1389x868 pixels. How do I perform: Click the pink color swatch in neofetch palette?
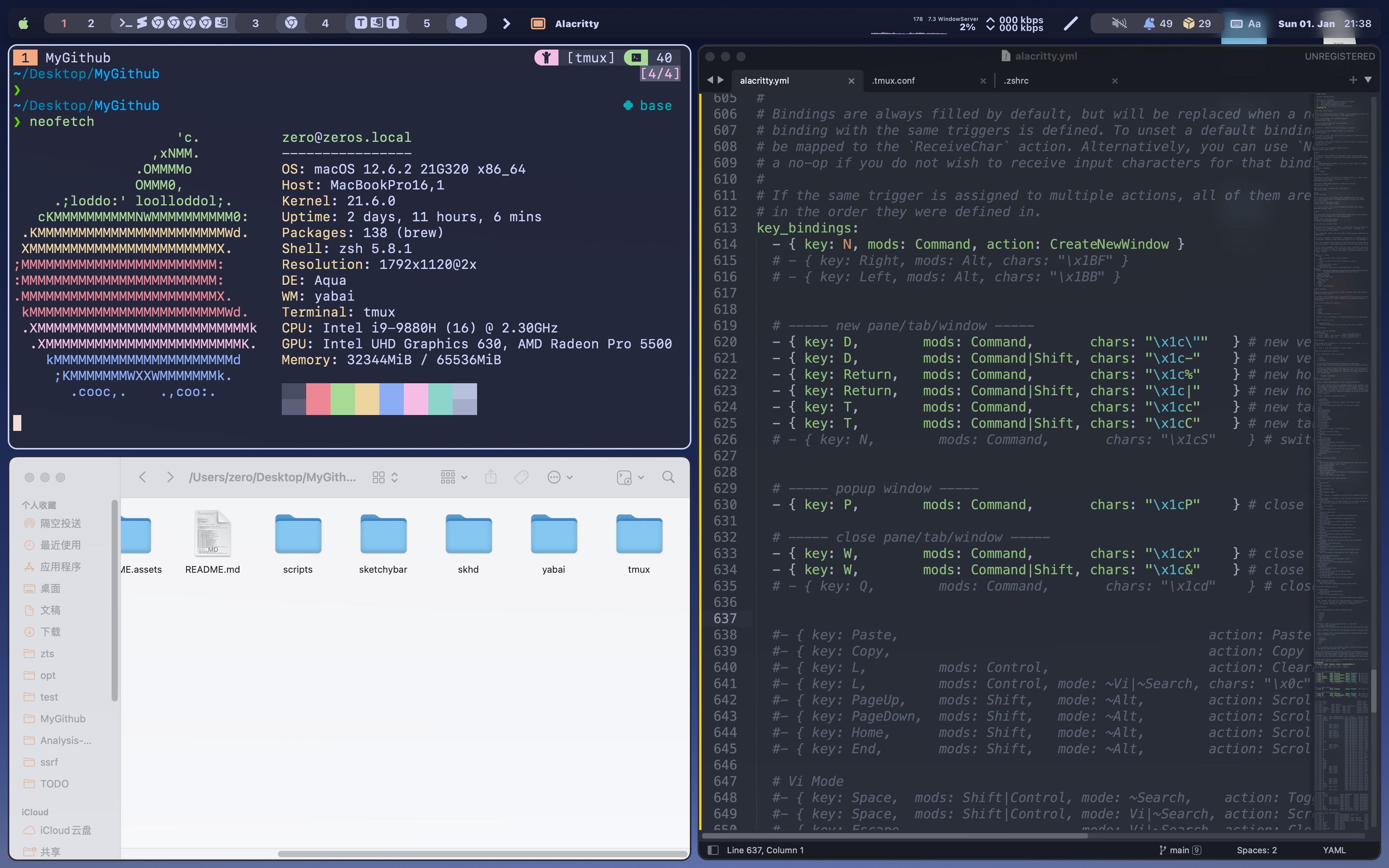point(415,399)
